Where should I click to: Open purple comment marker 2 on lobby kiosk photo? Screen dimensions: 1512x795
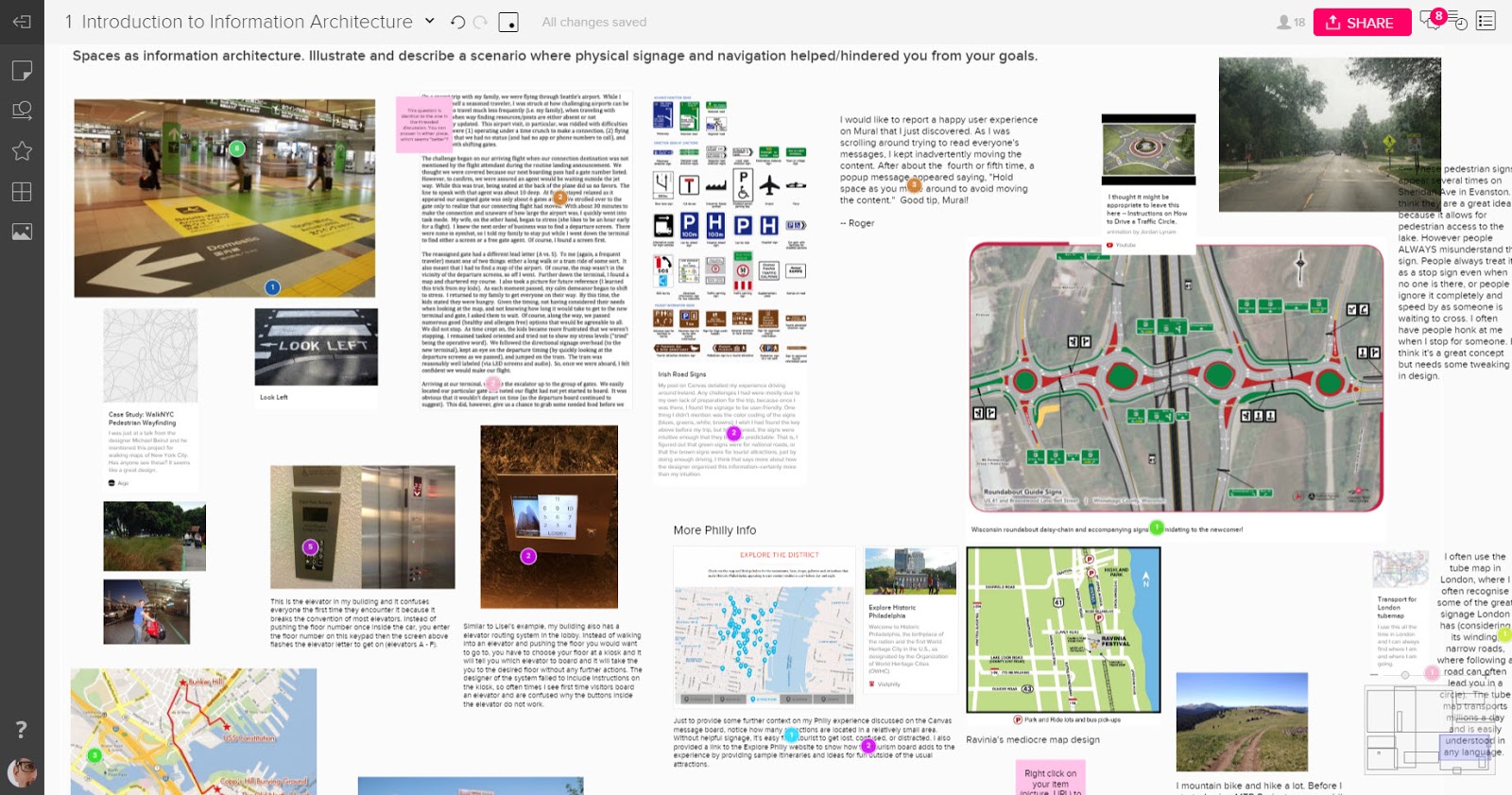tap(528, 556)
